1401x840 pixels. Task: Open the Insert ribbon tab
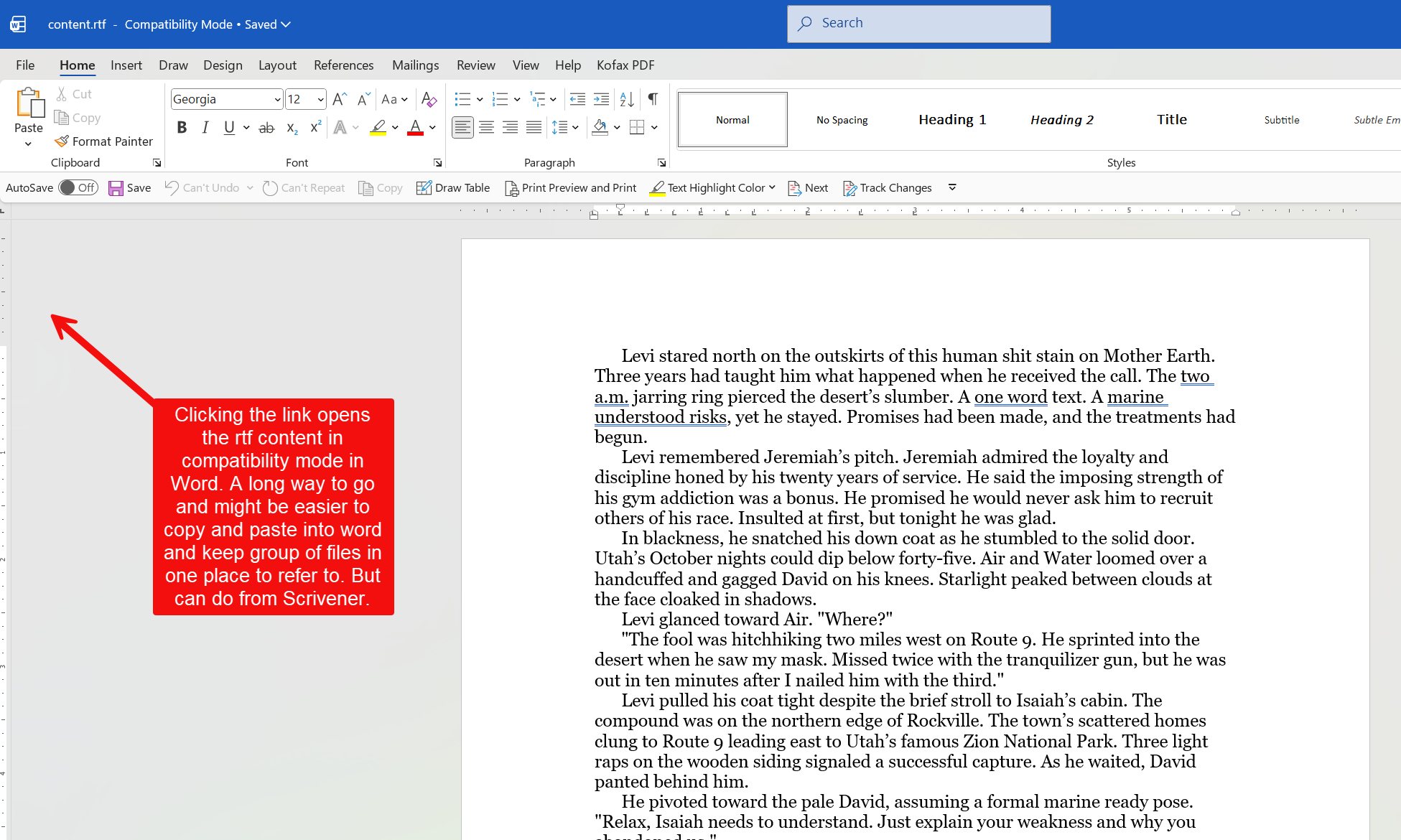point(126,65)
